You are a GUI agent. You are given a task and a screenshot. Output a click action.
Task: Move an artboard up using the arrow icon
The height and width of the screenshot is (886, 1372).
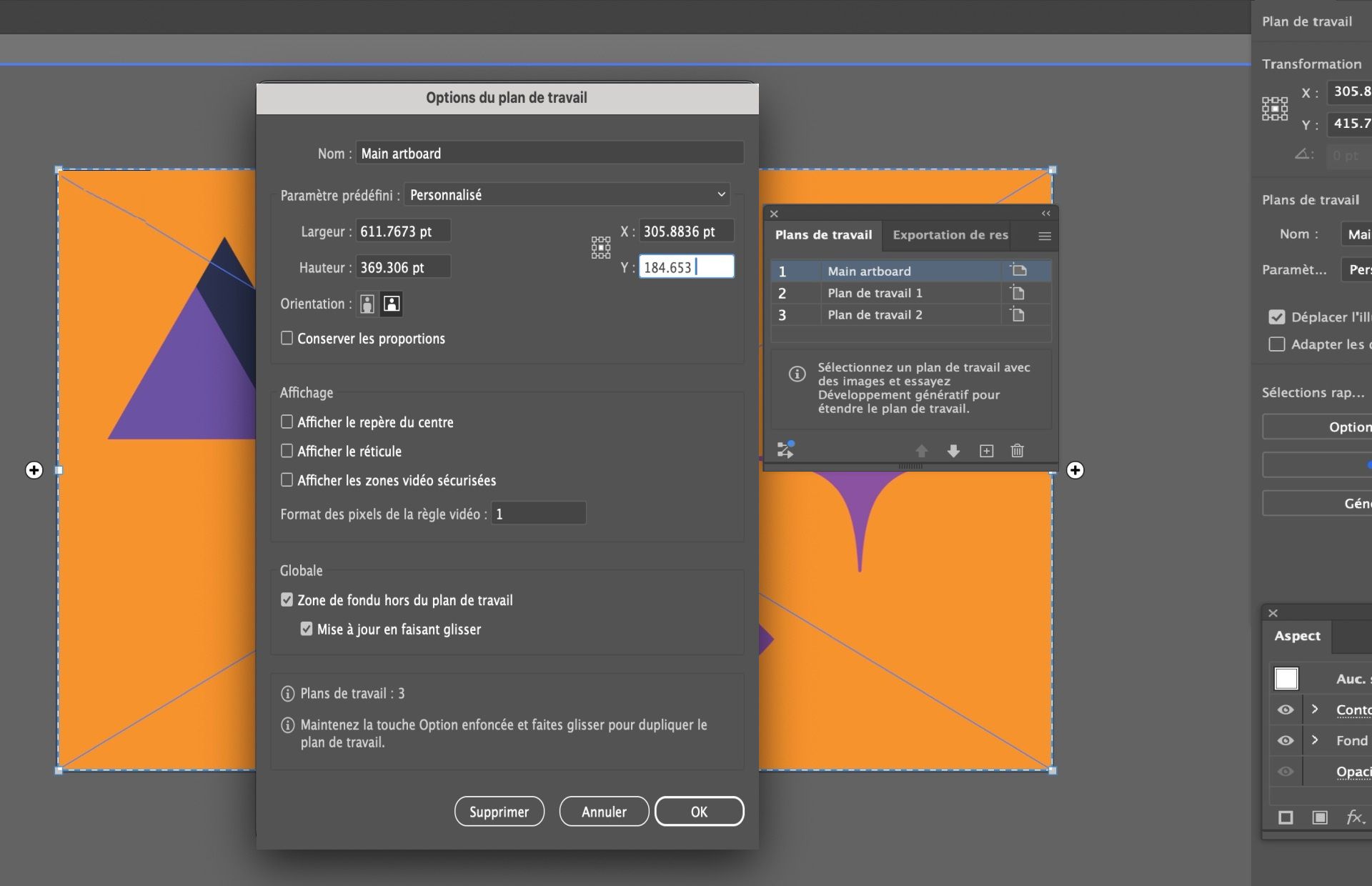[922, 451]
